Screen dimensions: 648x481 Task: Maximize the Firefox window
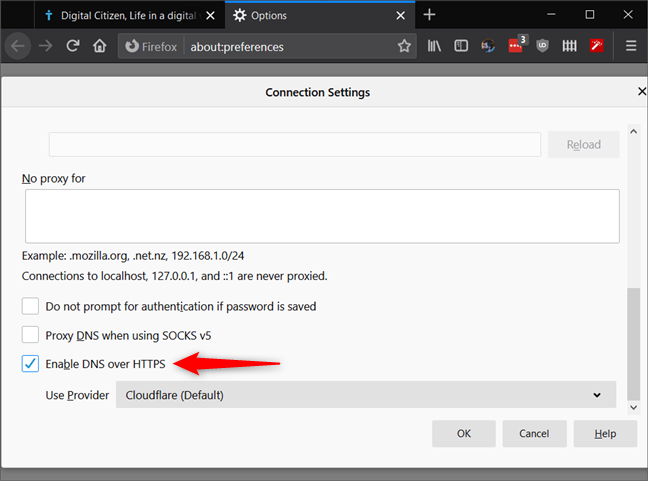[590, 14]
